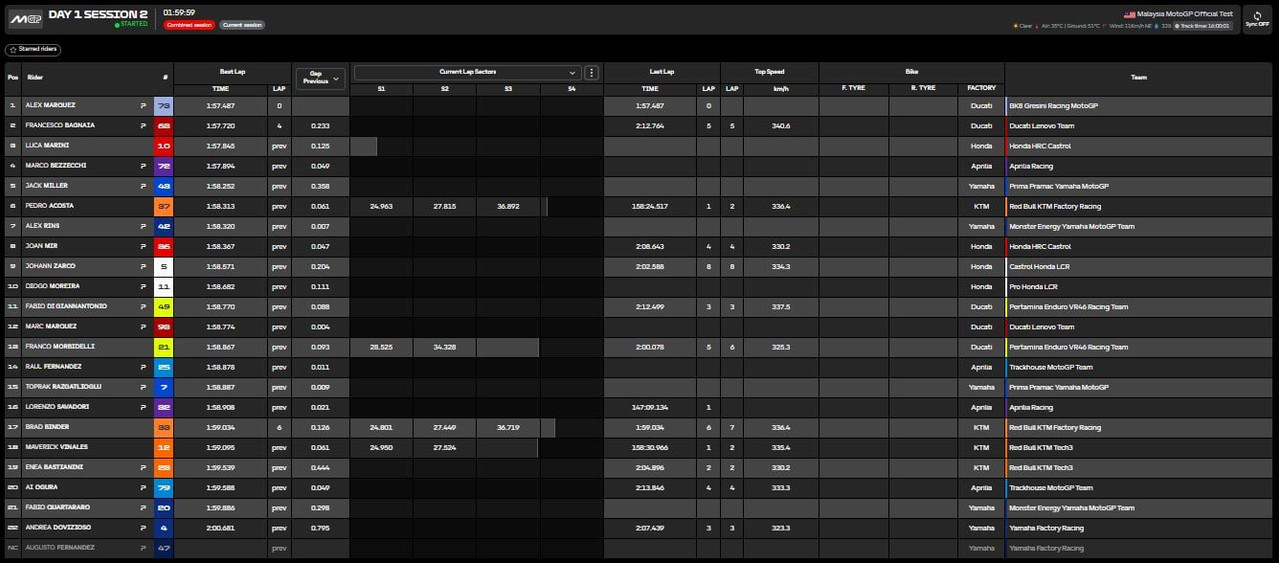Click the pit icon for Augusto Fernandez
Viewport: 1279px width, 563px height.
point(142,547)
